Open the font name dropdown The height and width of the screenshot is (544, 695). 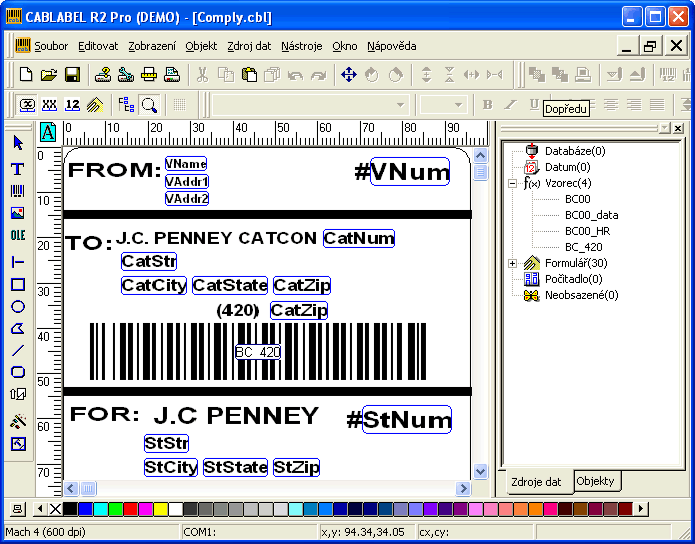(400, 105)
